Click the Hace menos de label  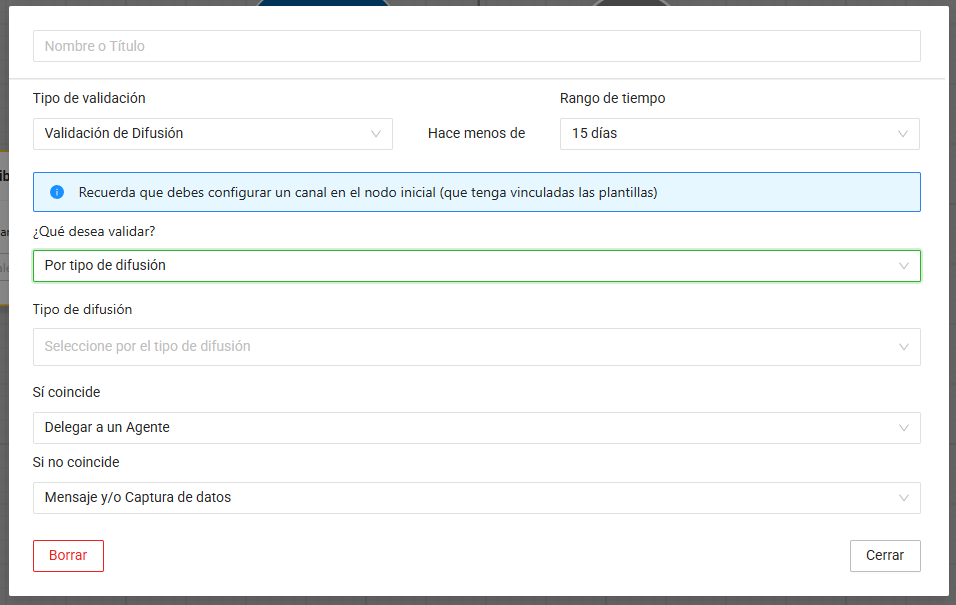pos(476,133)
